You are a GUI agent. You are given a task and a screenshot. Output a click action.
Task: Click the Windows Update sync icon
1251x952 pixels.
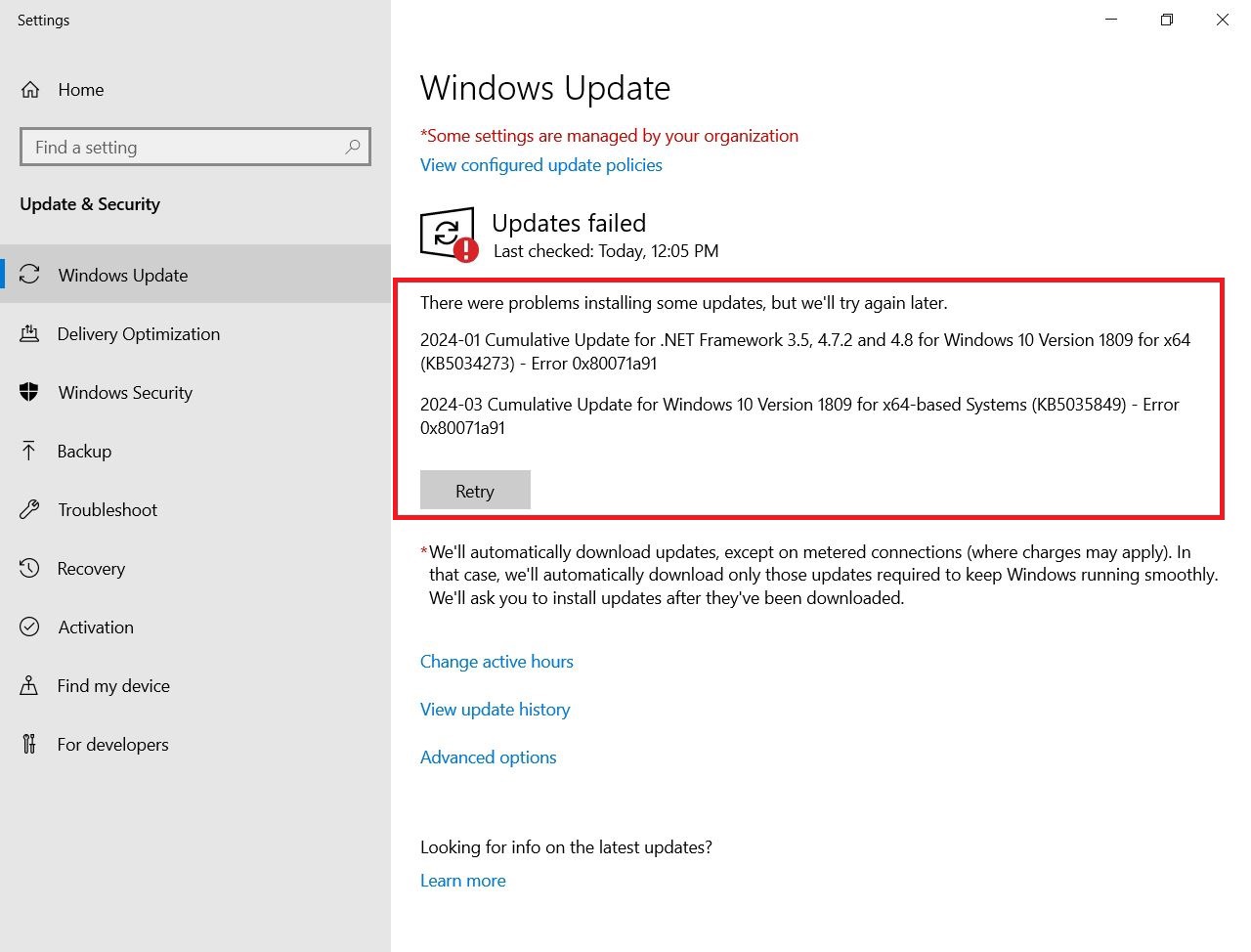click(x=30, y=275)
